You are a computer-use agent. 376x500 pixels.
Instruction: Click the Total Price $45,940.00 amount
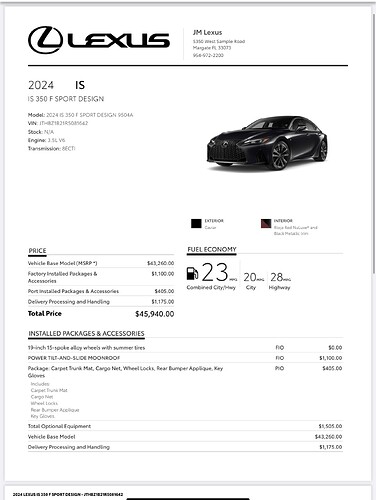tap(154, 314)
